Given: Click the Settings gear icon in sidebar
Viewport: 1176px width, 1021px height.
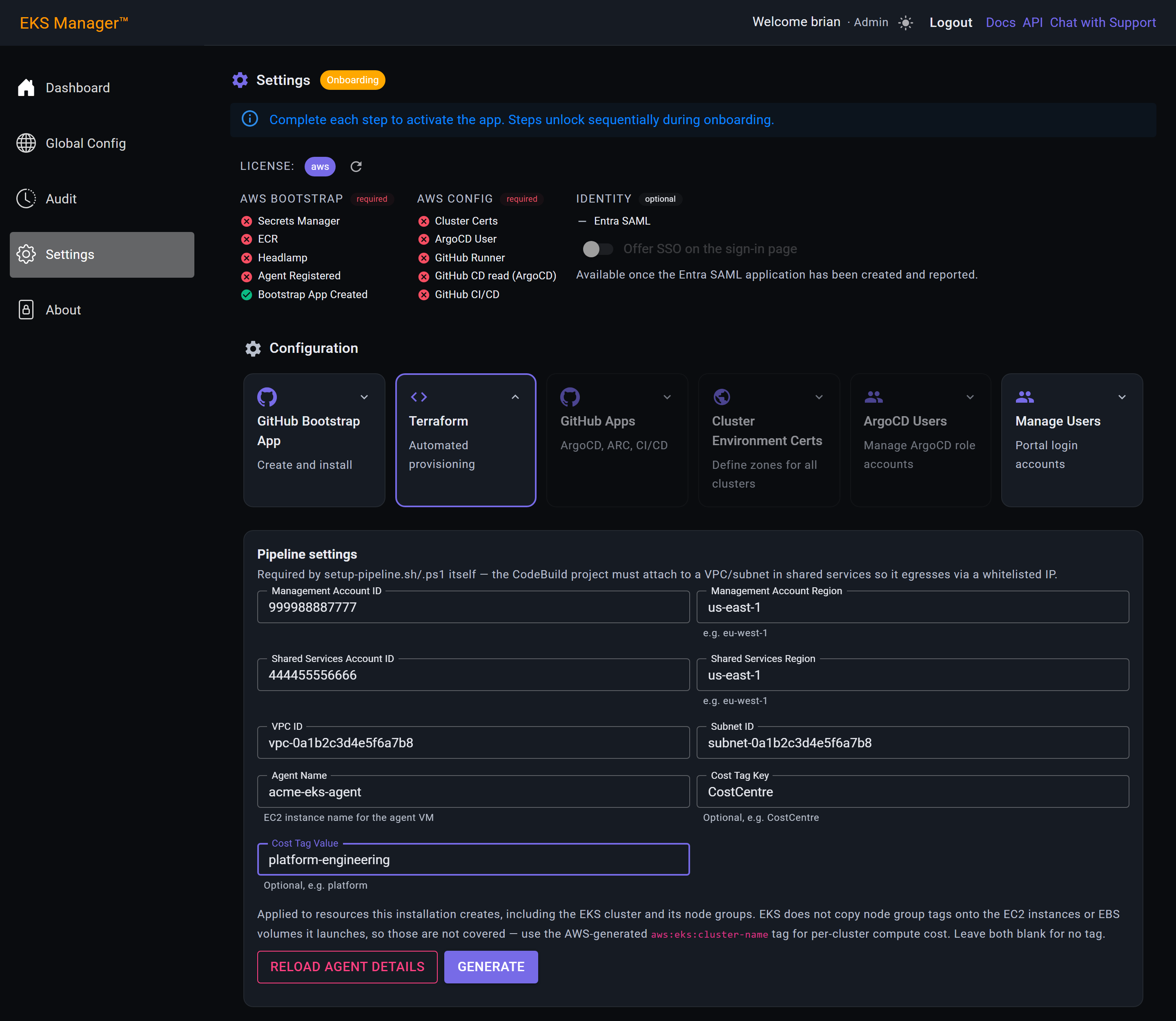Looking at the screenshot, I should [x=26, y=254].
